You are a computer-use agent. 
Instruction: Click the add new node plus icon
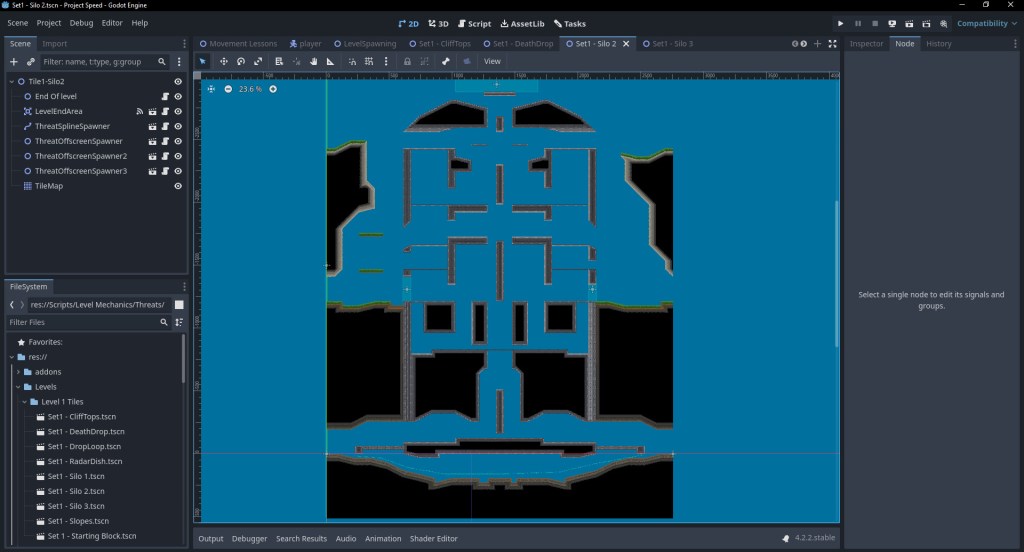13,62
